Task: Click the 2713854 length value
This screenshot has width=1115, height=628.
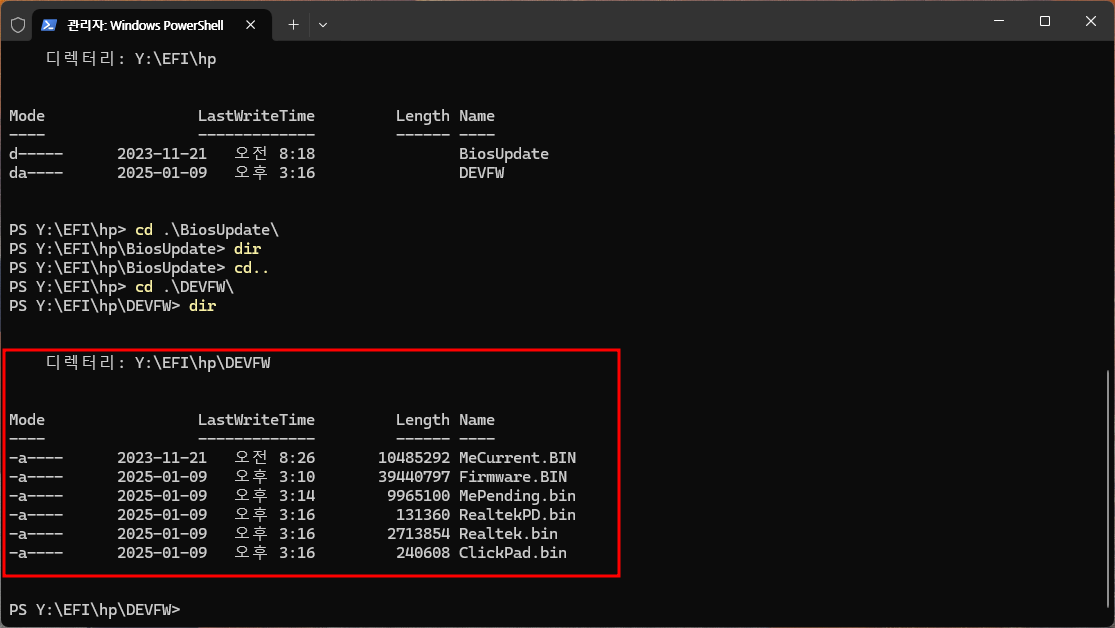Action: point(418,534)
